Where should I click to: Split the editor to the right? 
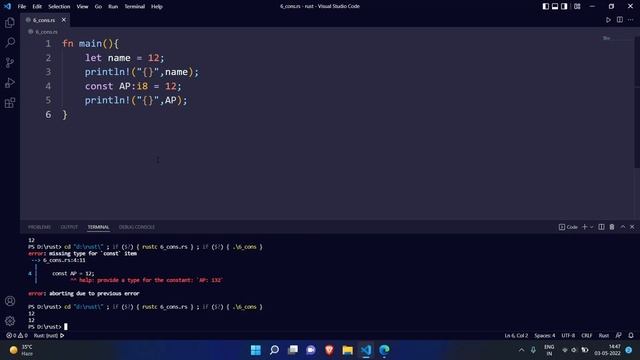pos(620,20)
